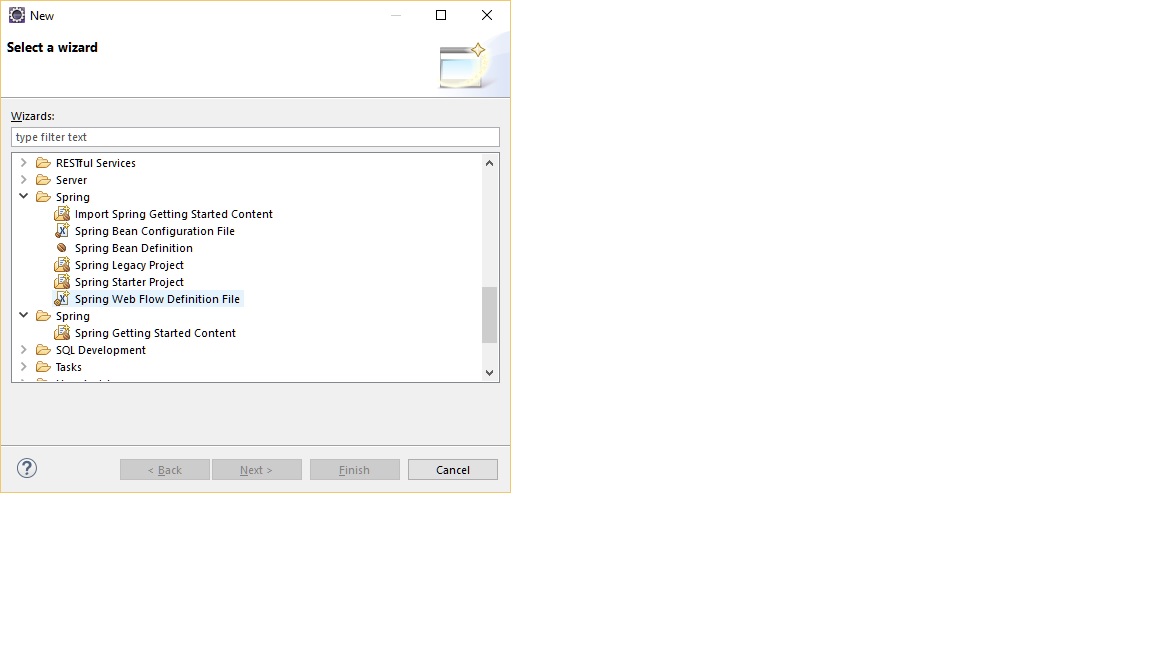
Task: Select Import Spring Getting Started Content
Action: coord(173,214)
